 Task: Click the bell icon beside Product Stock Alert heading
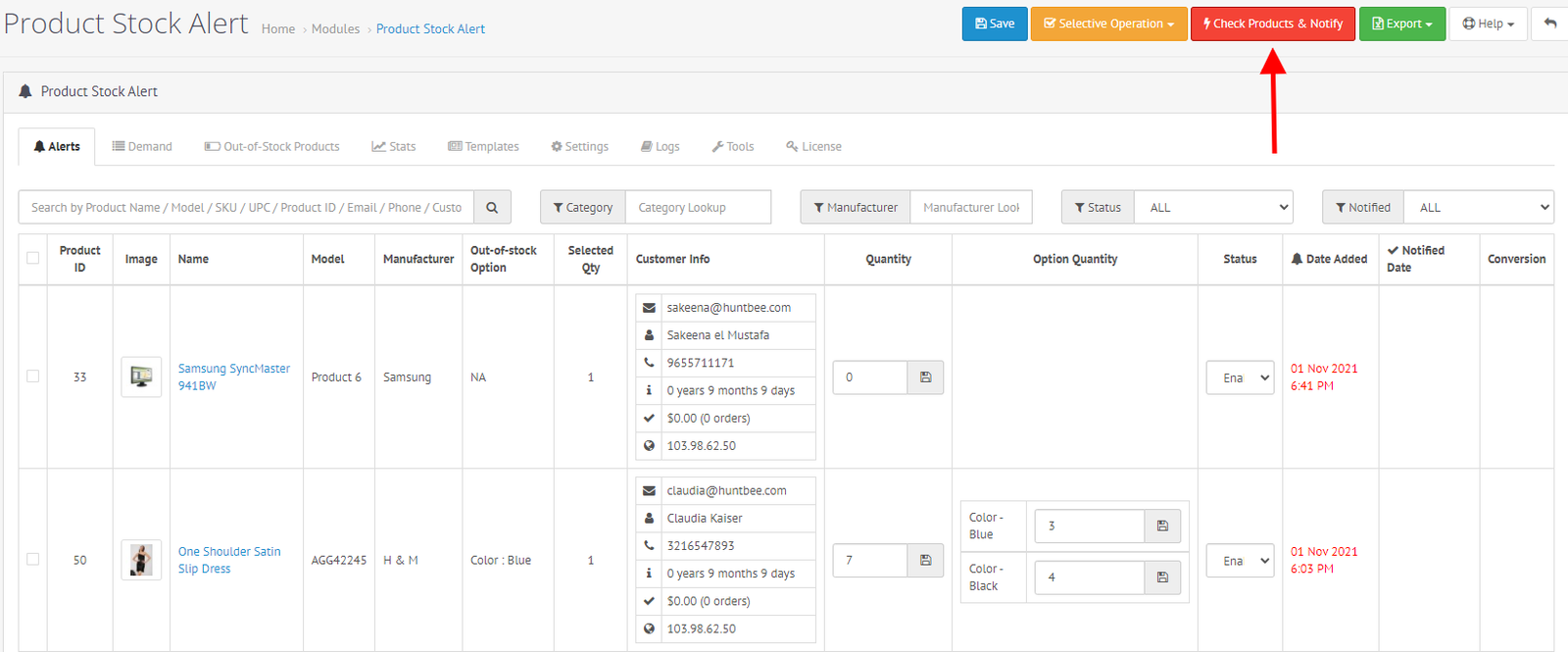click(25, 91)
